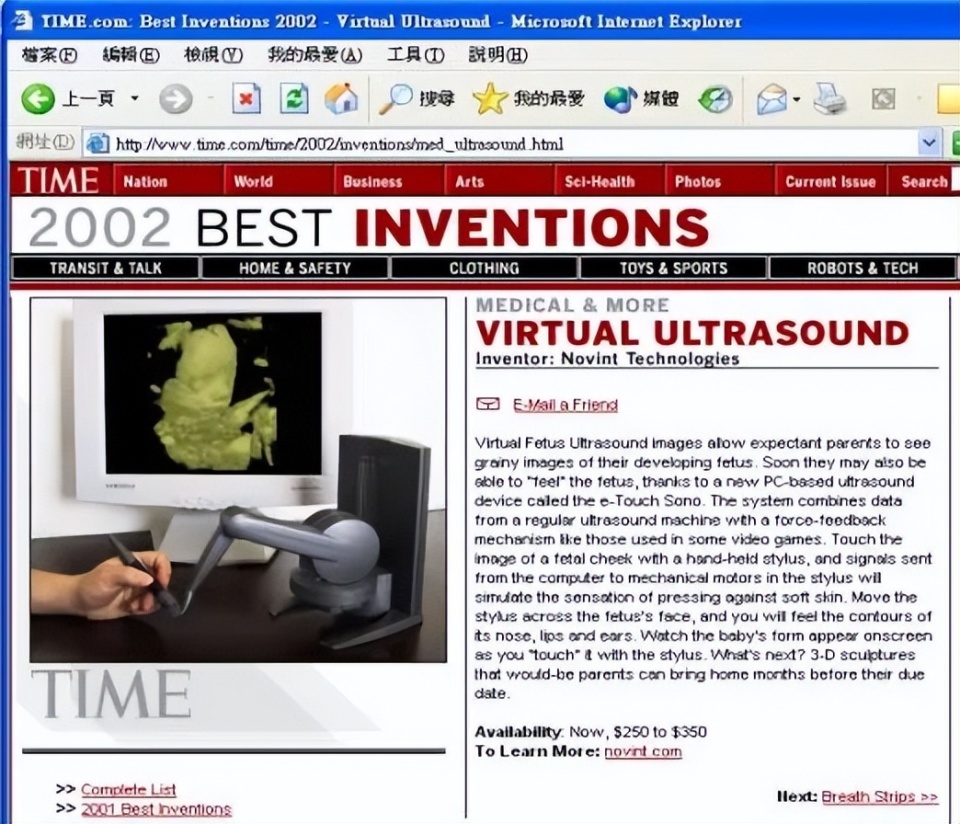The image size is (960, 824).
Task: Click the page icon in the address bar
Action: 97,144
